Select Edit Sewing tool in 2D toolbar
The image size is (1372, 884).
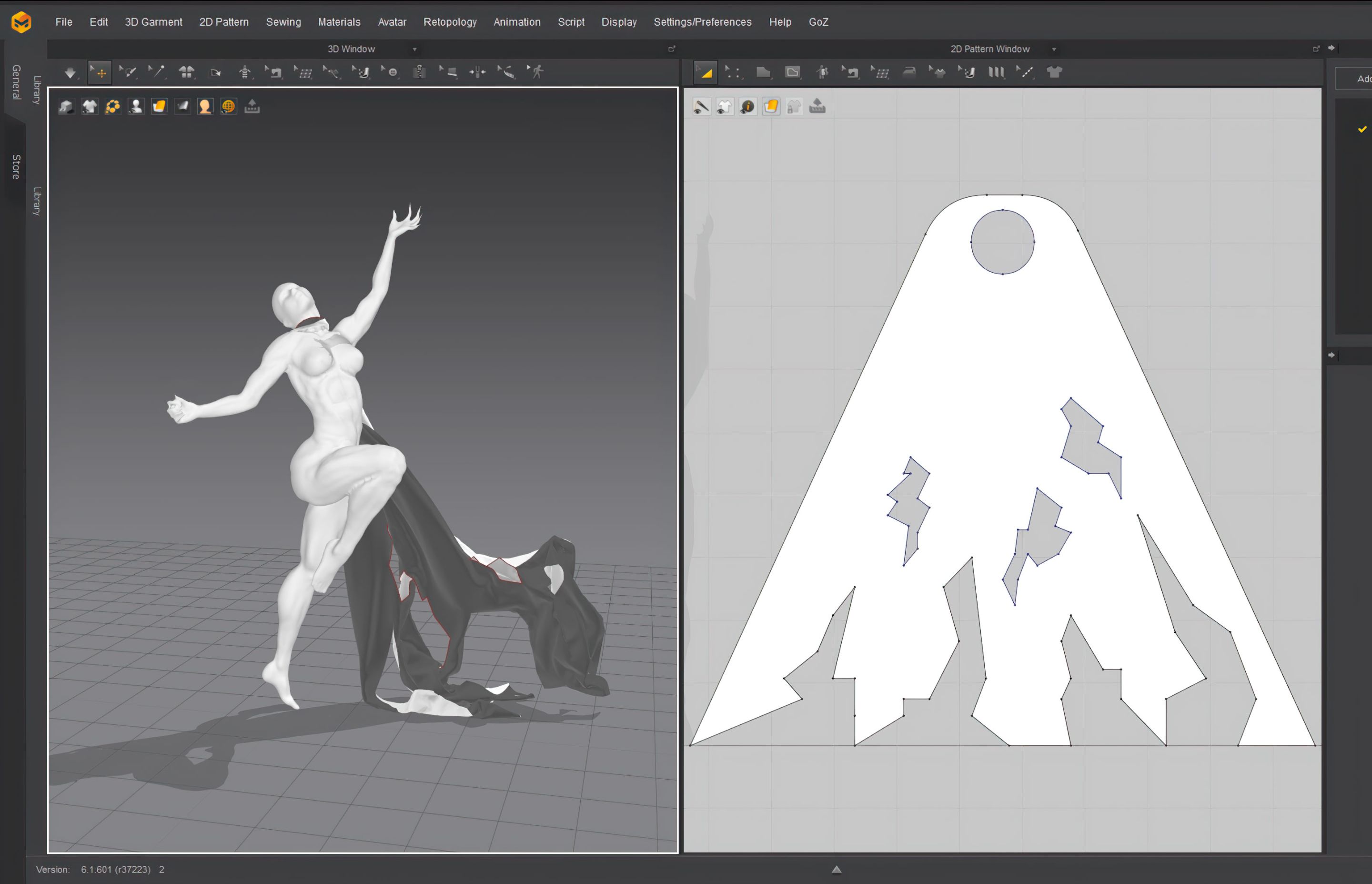pos(850,72)
